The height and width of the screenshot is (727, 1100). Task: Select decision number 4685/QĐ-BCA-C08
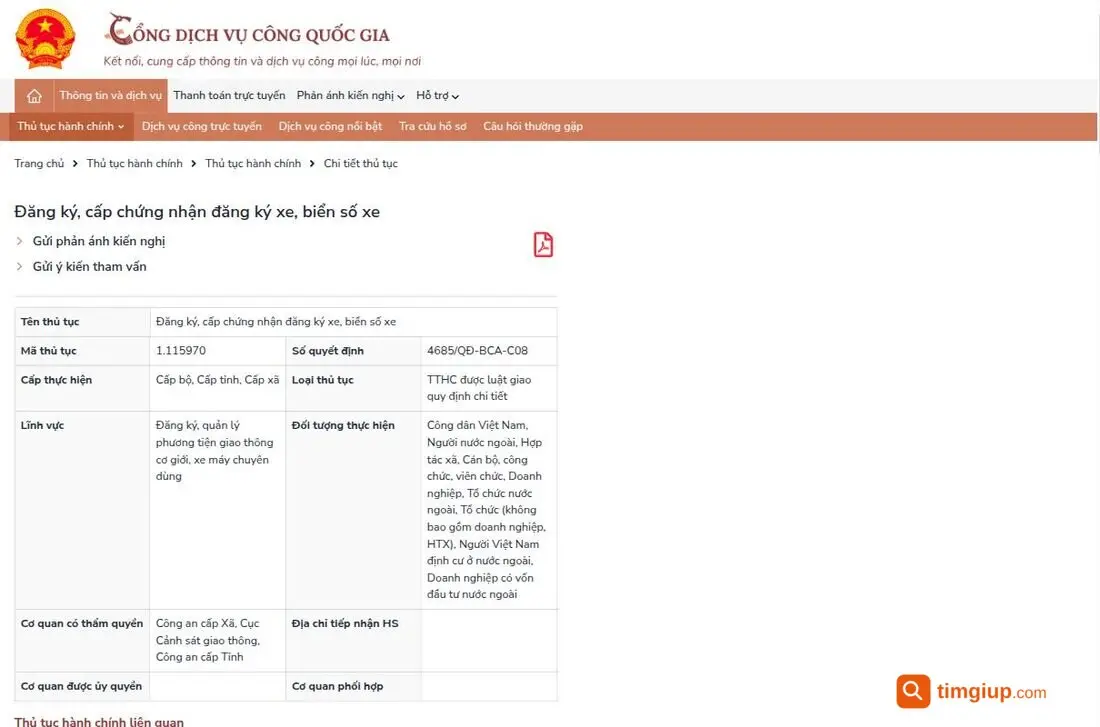click(477, 351)
